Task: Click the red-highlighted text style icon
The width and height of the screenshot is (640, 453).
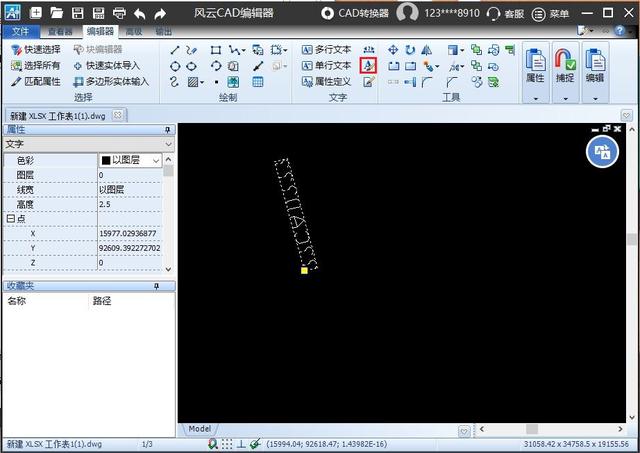Action: point(368,65)
